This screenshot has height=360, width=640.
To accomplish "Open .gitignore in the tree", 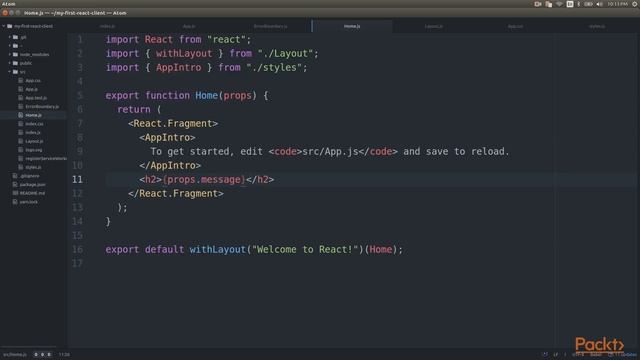I will point(30,176).
